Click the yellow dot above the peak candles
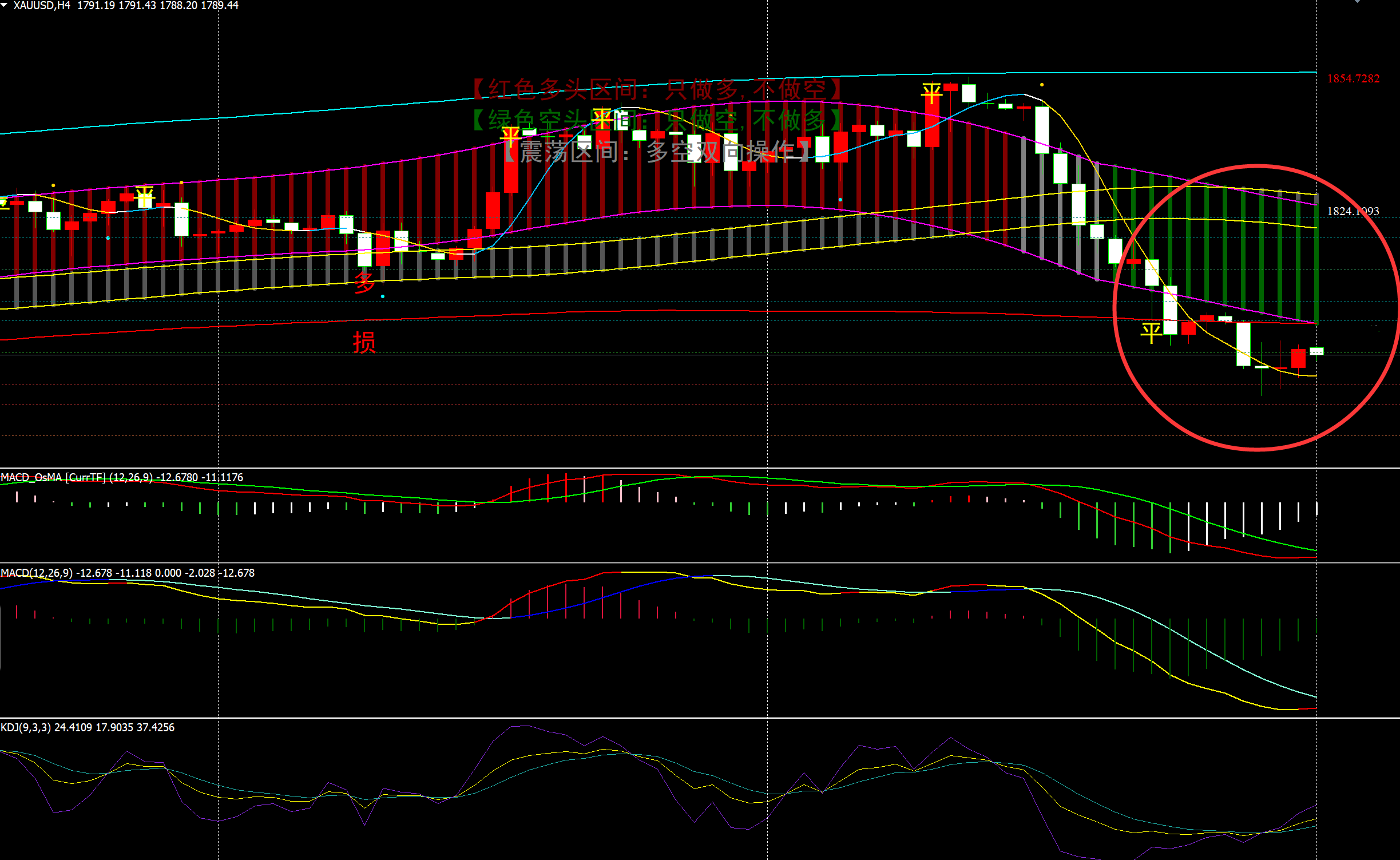 click(1042, 85)
